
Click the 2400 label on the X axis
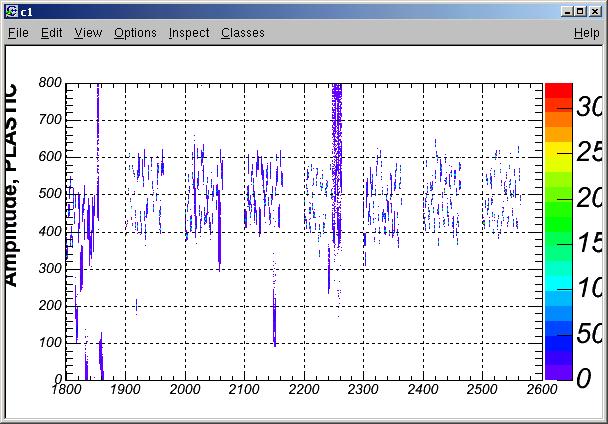pos(423,389)
